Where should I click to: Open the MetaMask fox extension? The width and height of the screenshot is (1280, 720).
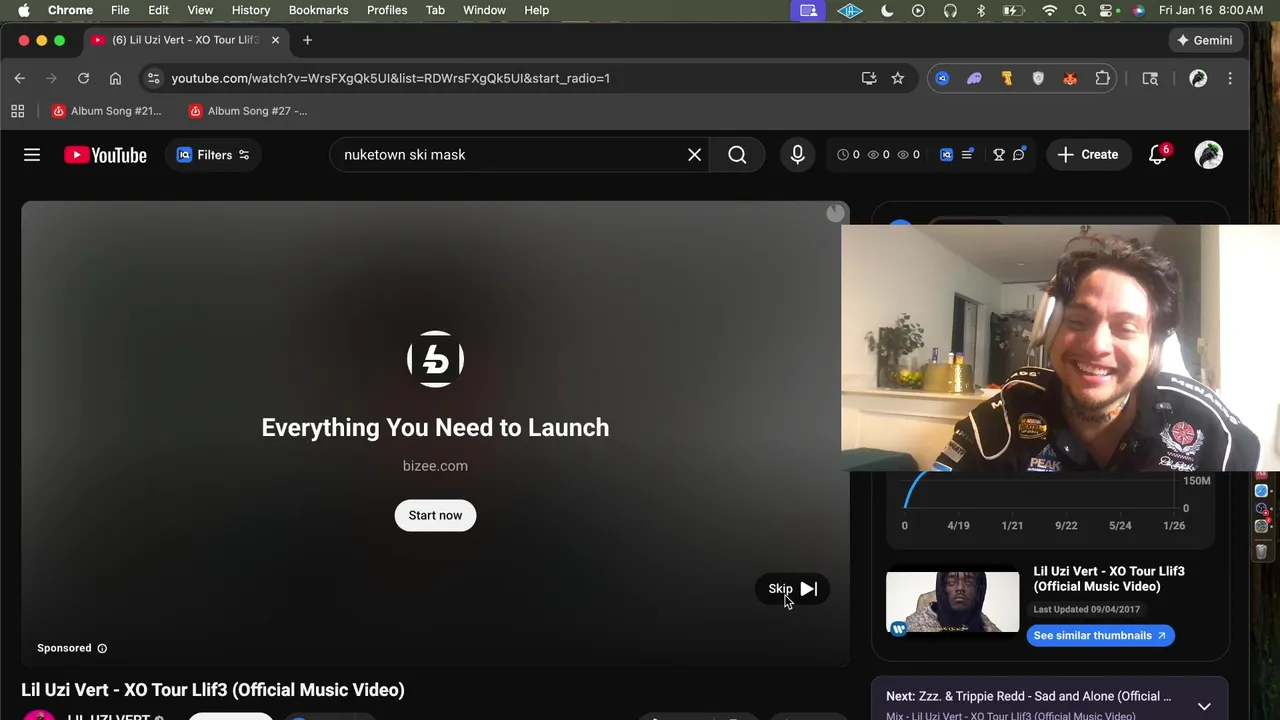(x=1070, y=78)
